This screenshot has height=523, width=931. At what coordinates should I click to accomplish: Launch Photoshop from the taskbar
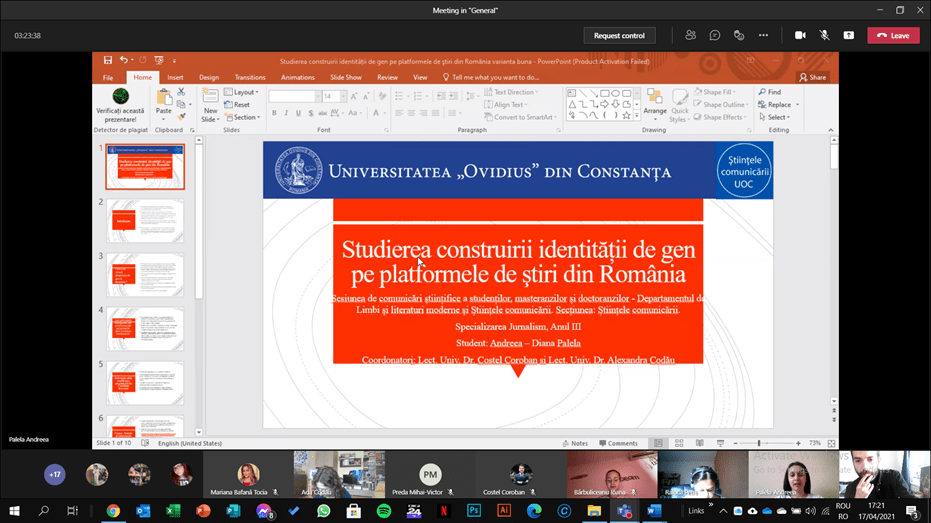(x=474, y=511)
